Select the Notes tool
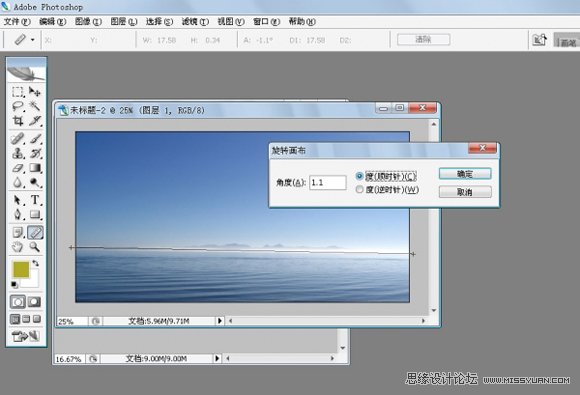This screenshot has width=580, height=395. coord(17,232)
